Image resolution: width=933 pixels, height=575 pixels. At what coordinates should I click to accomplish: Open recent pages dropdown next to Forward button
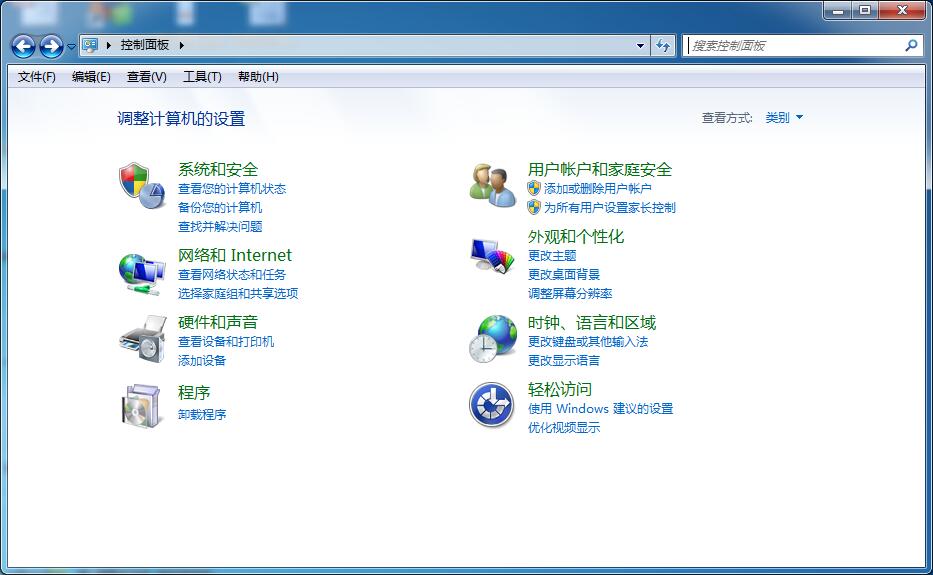[x=71, y=46]
